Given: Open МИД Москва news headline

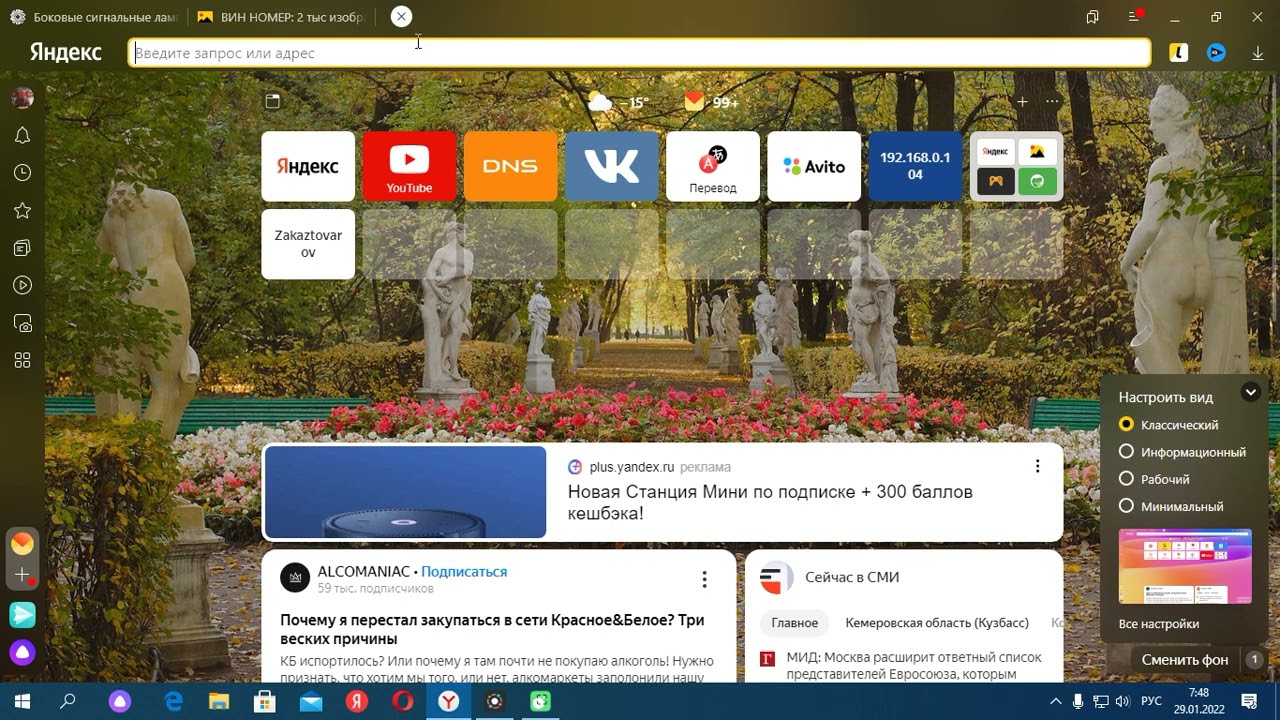Looking at the screenshot, I should click(x=914, y=666).
